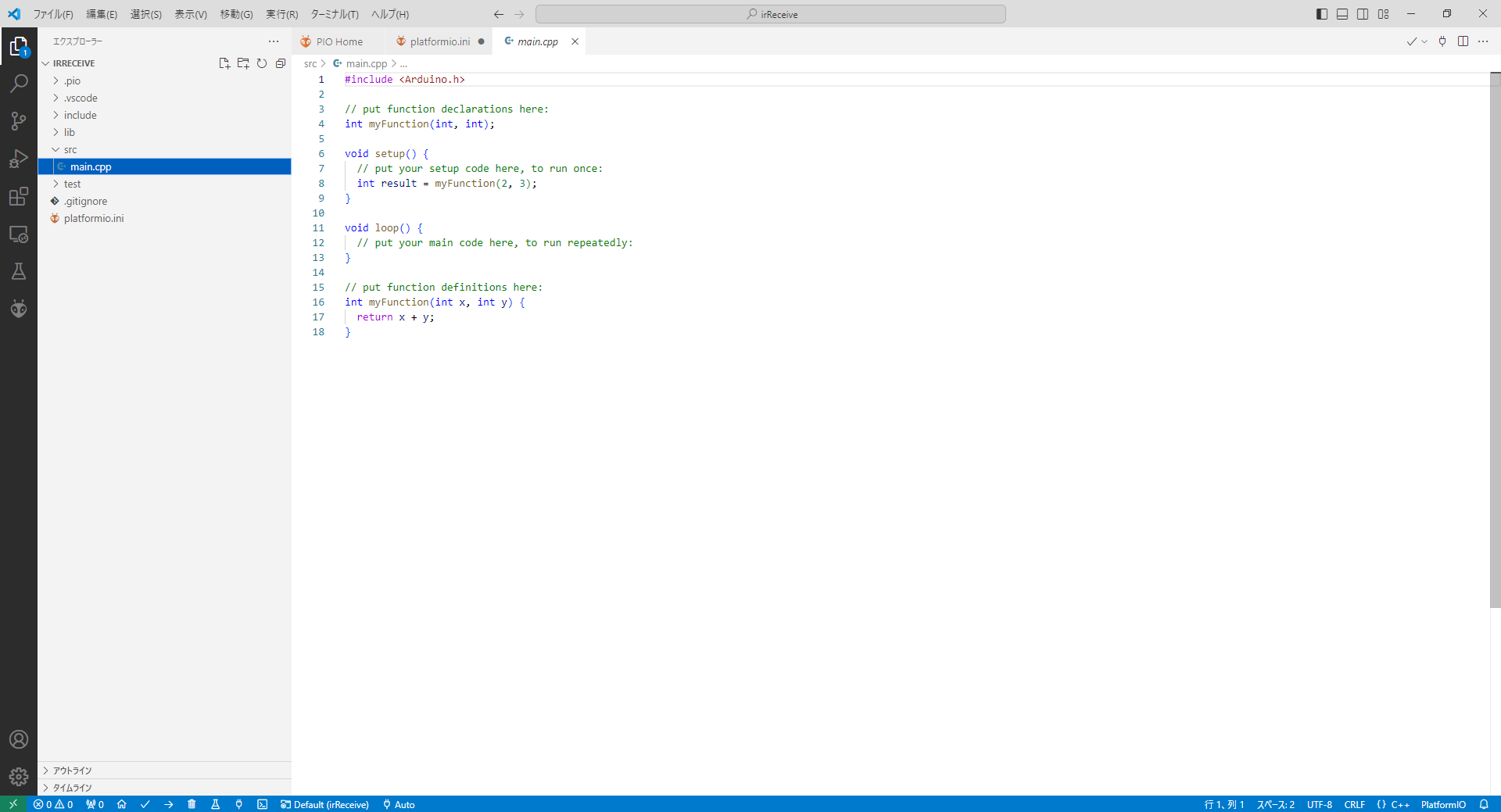The image size is (1501, 812).
Task: Toggle the primary side bar visibility
Action: click(1321, 14)
